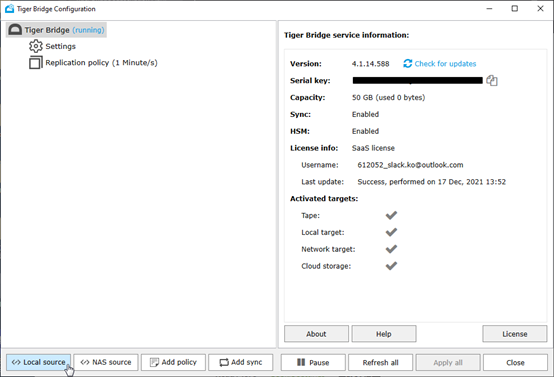The image size is (554, 377).
Task: Click the Add sync button
Action: [x=241, y=363]
